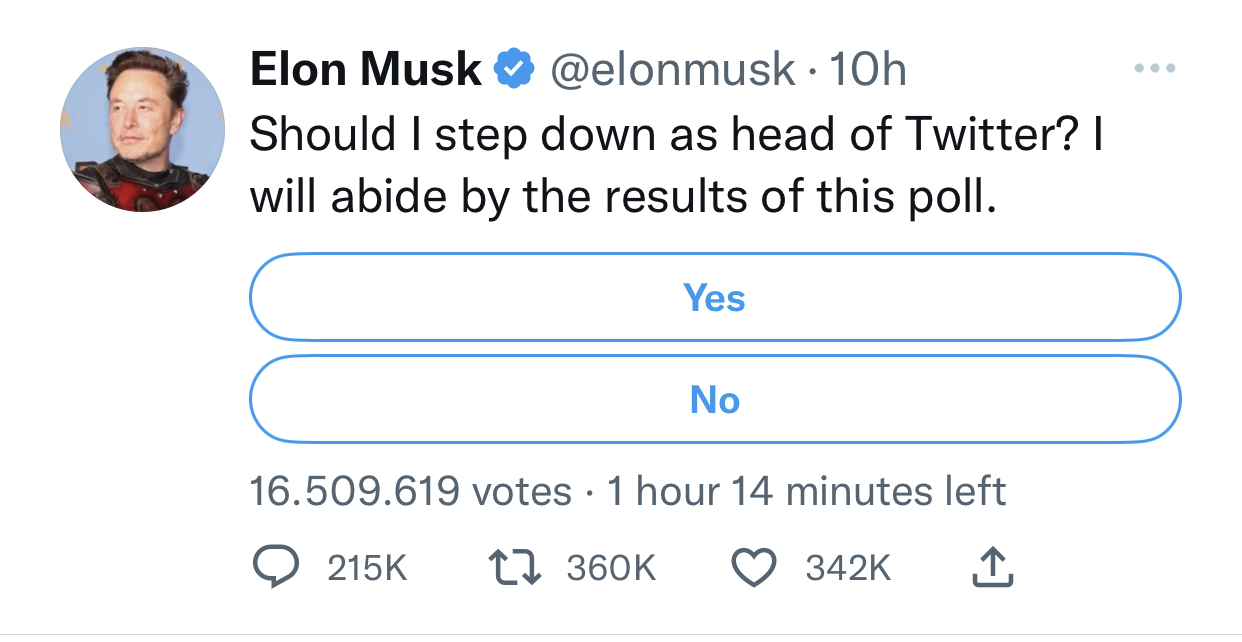
Task: Open the three-dot more options menu
Action: (x=1155, y=69)
